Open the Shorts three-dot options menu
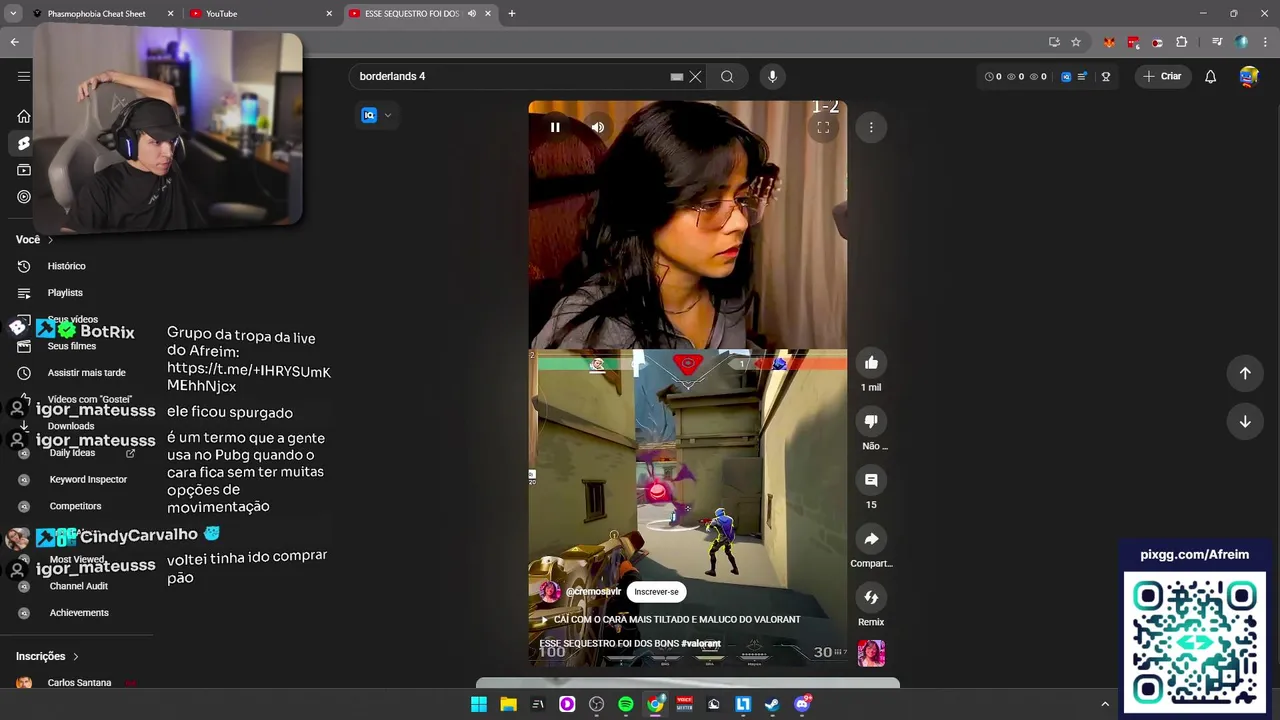This screenshot has width=1280, height=720. click(871, 127)
